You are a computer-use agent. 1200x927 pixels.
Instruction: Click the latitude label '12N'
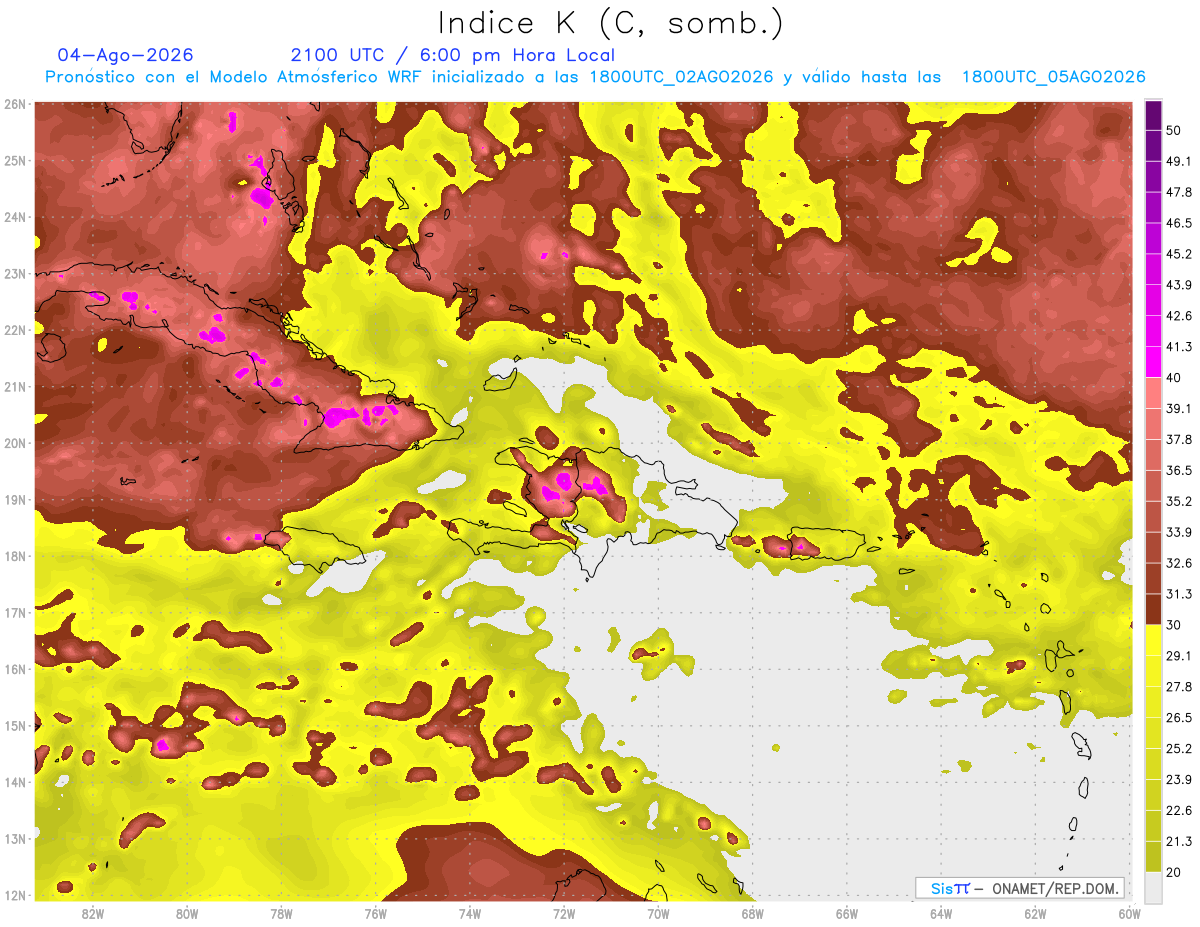(15, 895)
